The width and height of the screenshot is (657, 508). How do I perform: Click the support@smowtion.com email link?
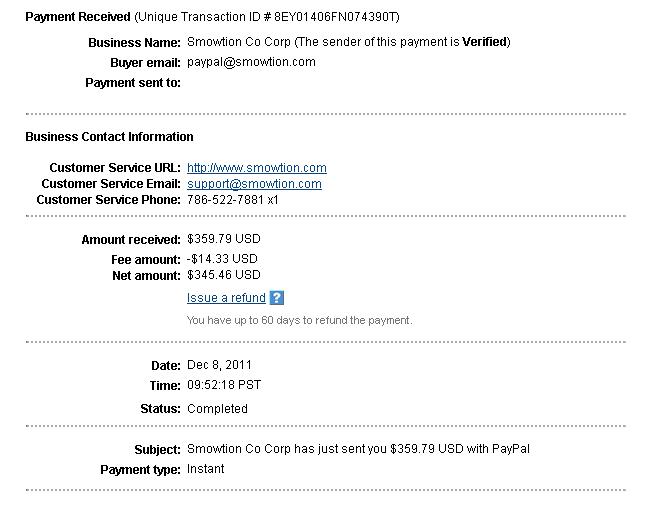(x=254, y=184)
